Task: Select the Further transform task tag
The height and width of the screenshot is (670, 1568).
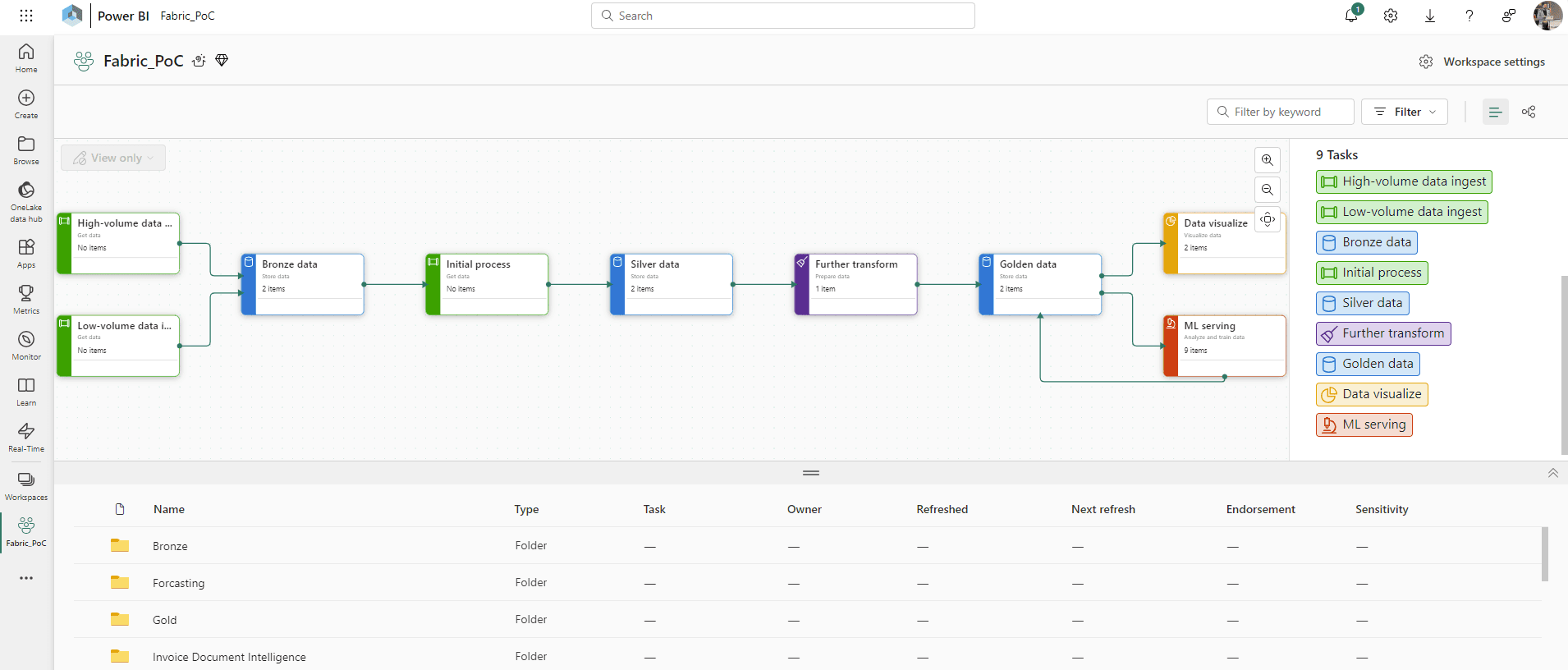Action: pos(1383,333)
